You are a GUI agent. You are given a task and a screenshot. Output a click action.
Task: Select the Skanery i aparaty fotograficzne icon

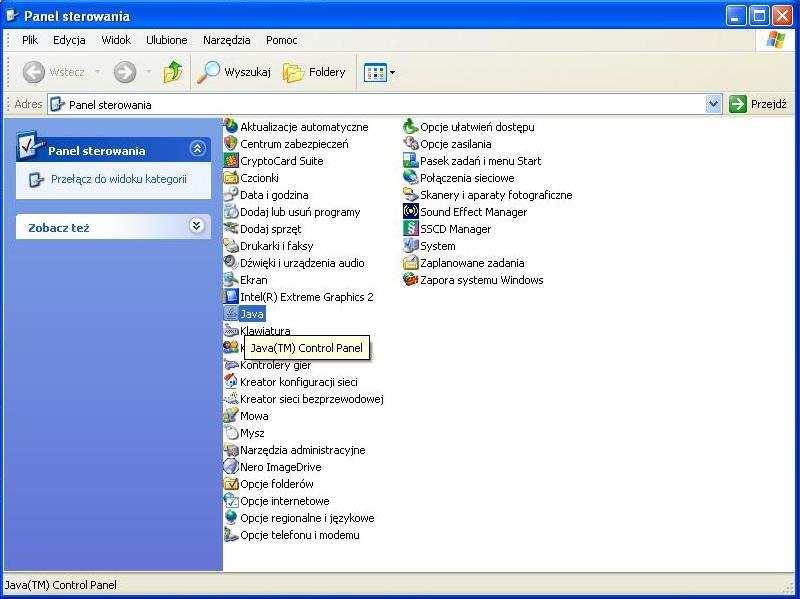[x=411, y=195]
